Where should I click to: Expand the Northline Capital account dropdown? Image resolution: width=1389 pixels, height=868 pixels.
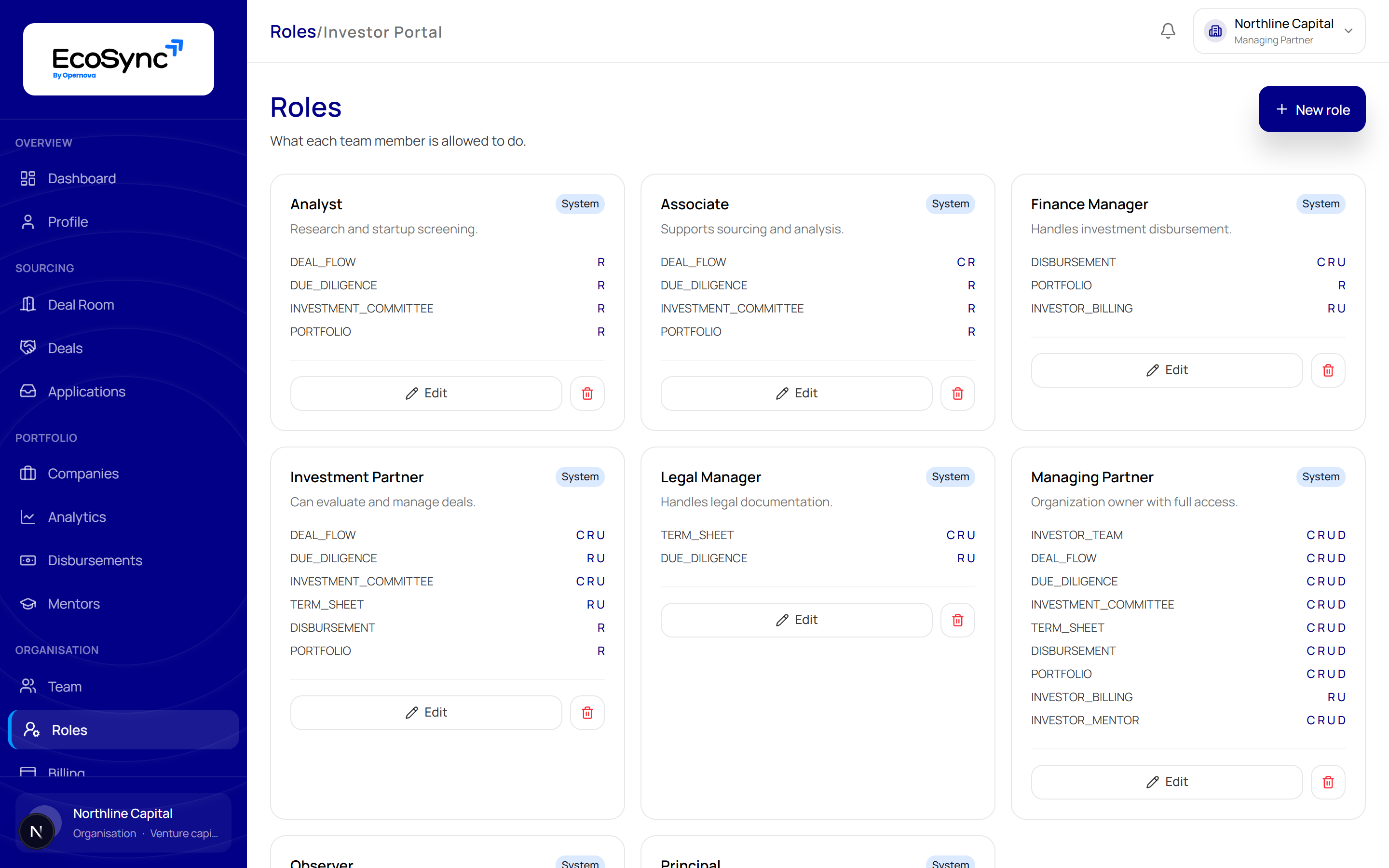coord(1279,31)
